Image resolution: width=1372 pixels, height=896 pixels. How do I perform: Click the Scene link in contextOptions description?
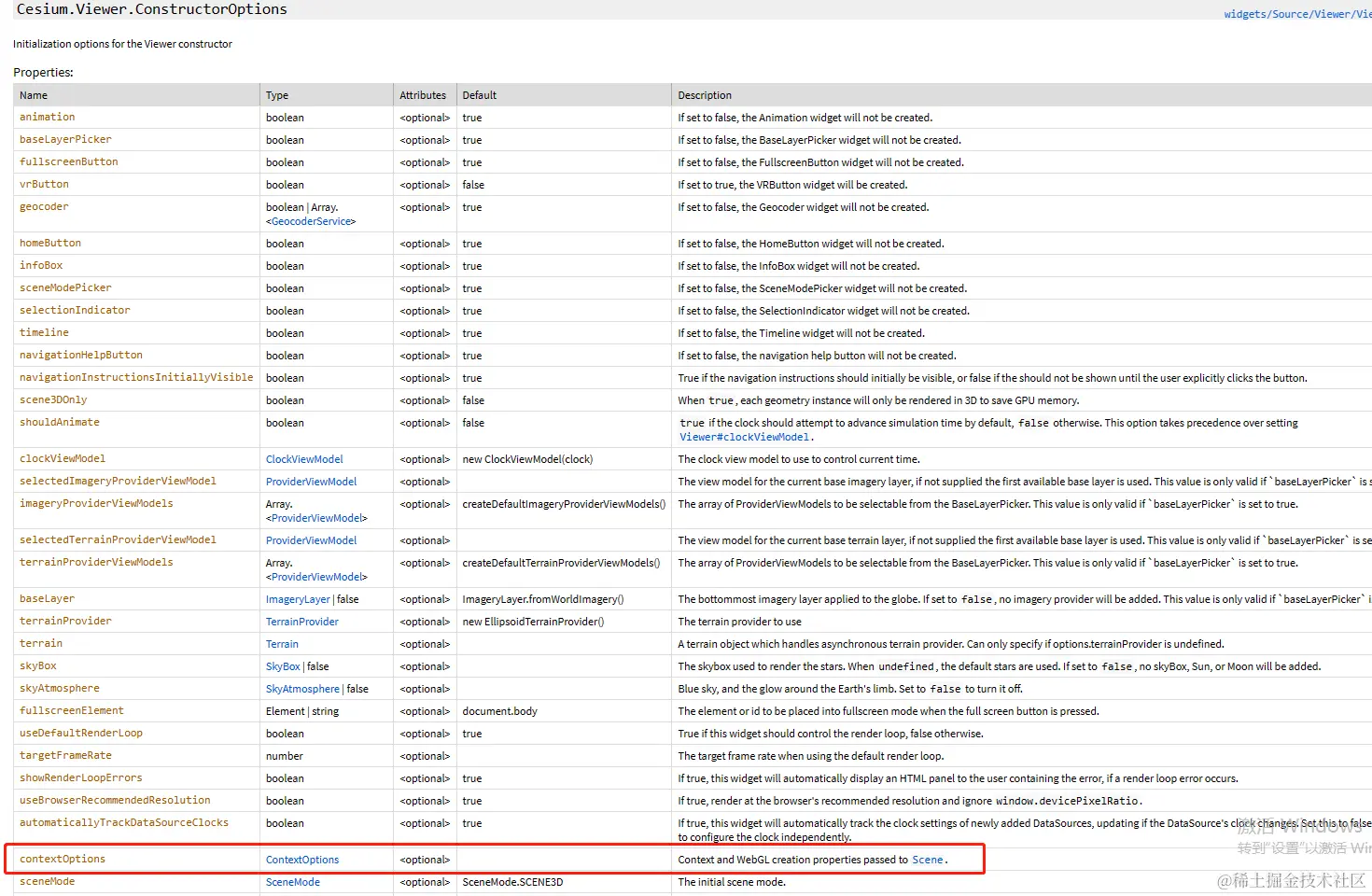coord(927,860)
